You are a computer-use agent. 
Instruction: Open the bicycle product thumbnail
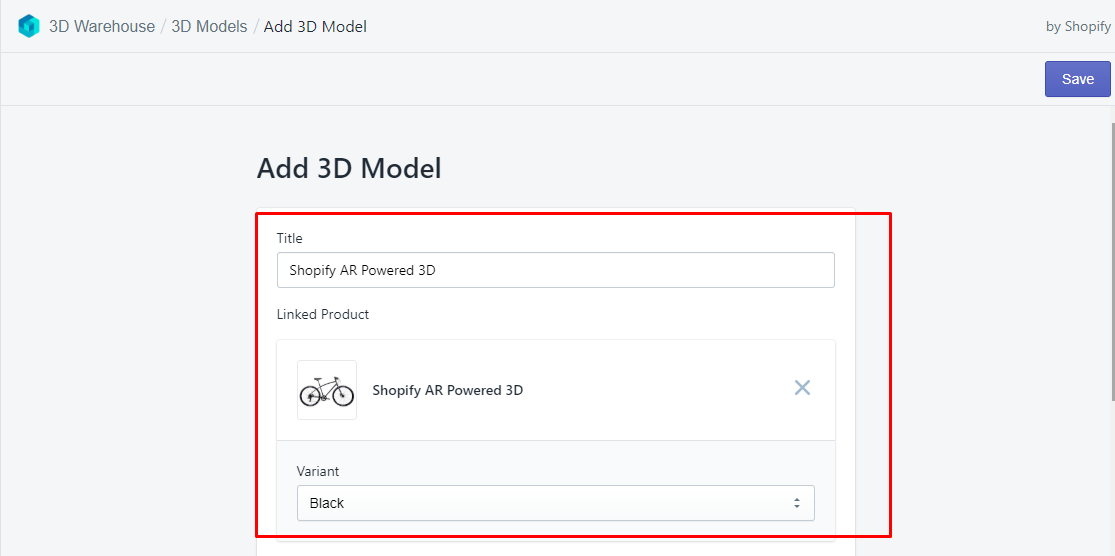coord(327,390)
